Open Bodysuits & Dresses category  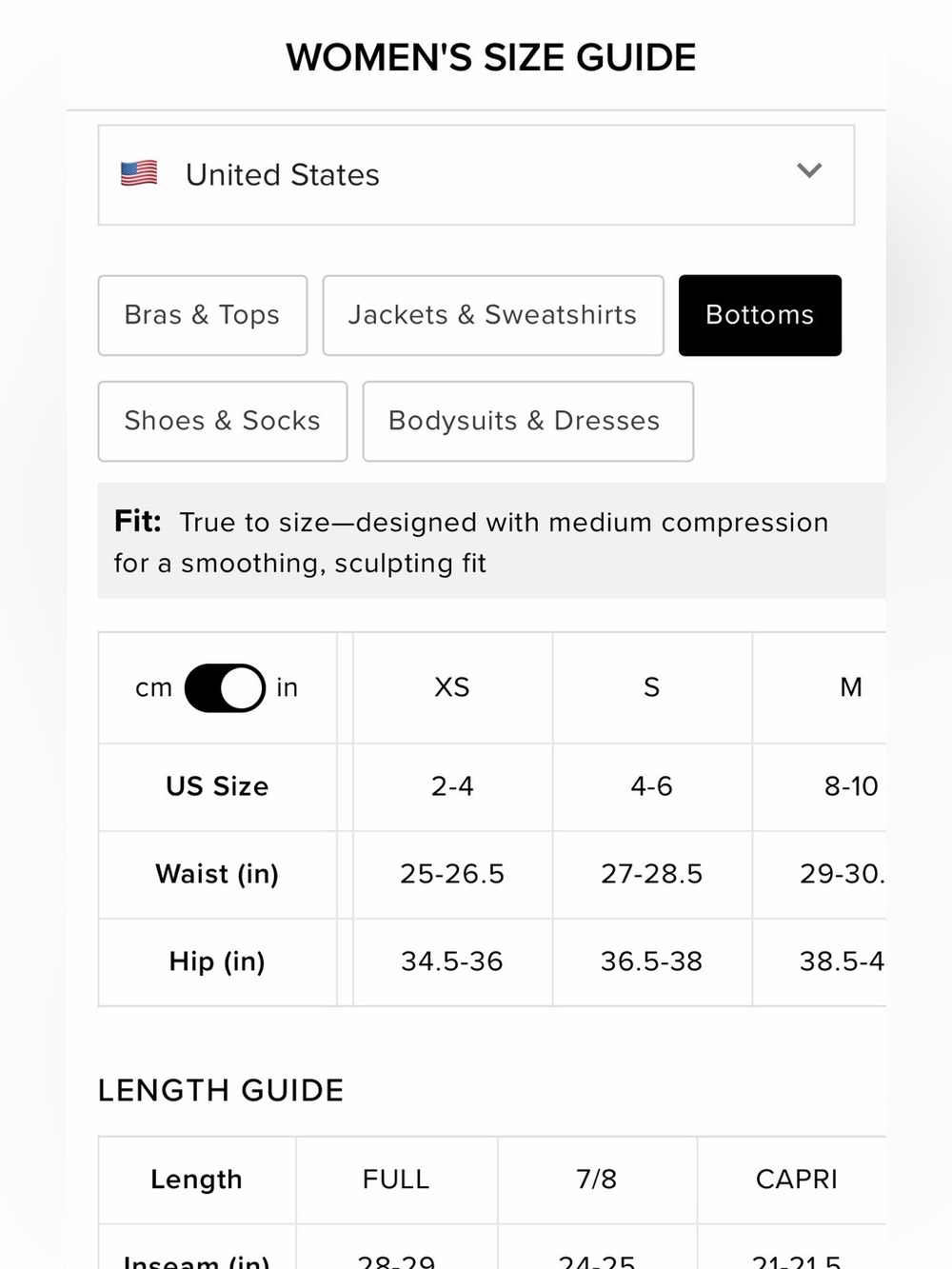click(528, 421)
